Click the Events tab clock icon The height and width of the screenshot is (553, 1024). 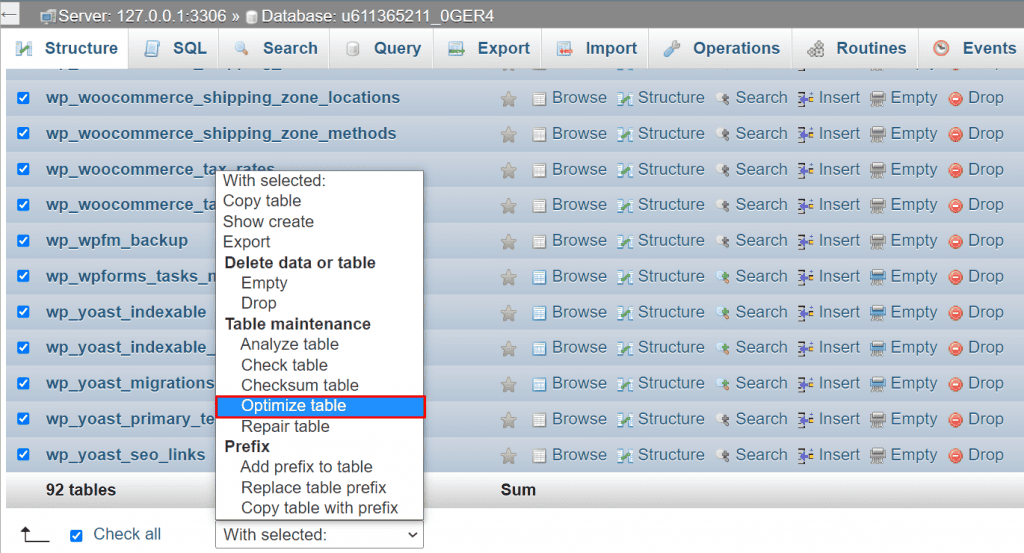941,48
